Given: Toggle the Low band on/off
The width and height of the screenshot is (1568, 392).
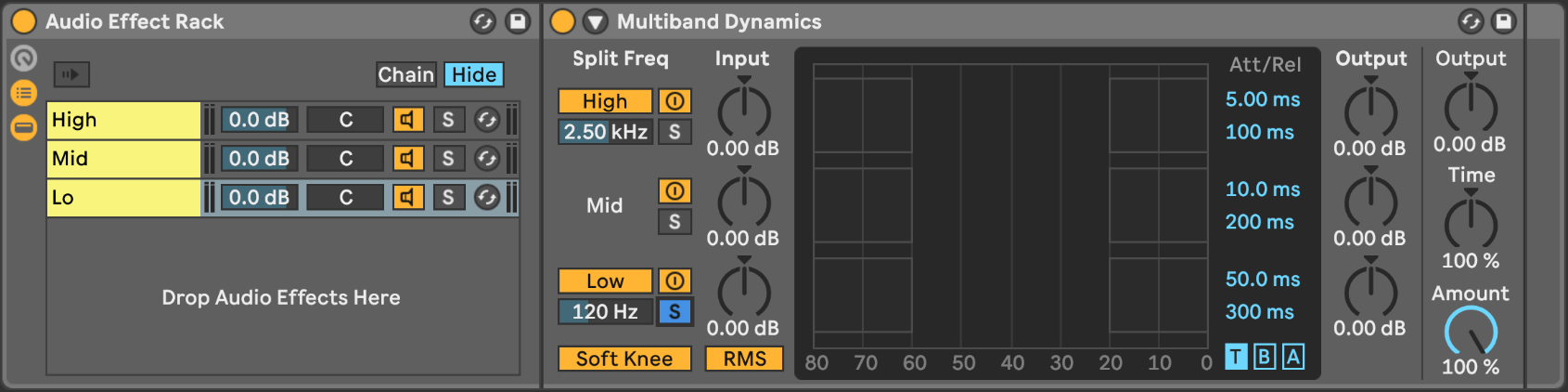Looking at the screenshot, I should (605, 281).
